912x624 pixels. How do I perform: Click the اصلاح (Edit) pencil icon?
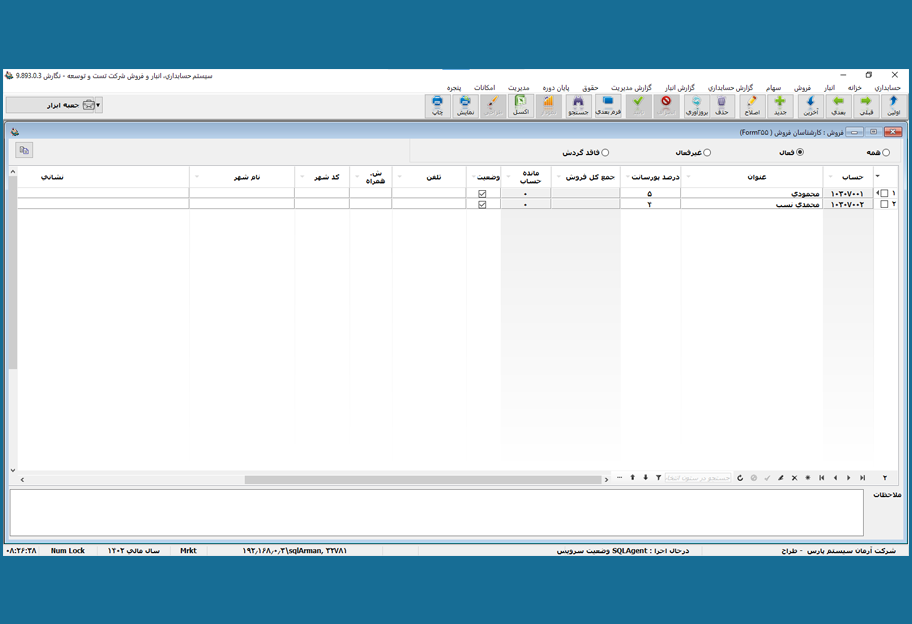[x=752, y=106]
